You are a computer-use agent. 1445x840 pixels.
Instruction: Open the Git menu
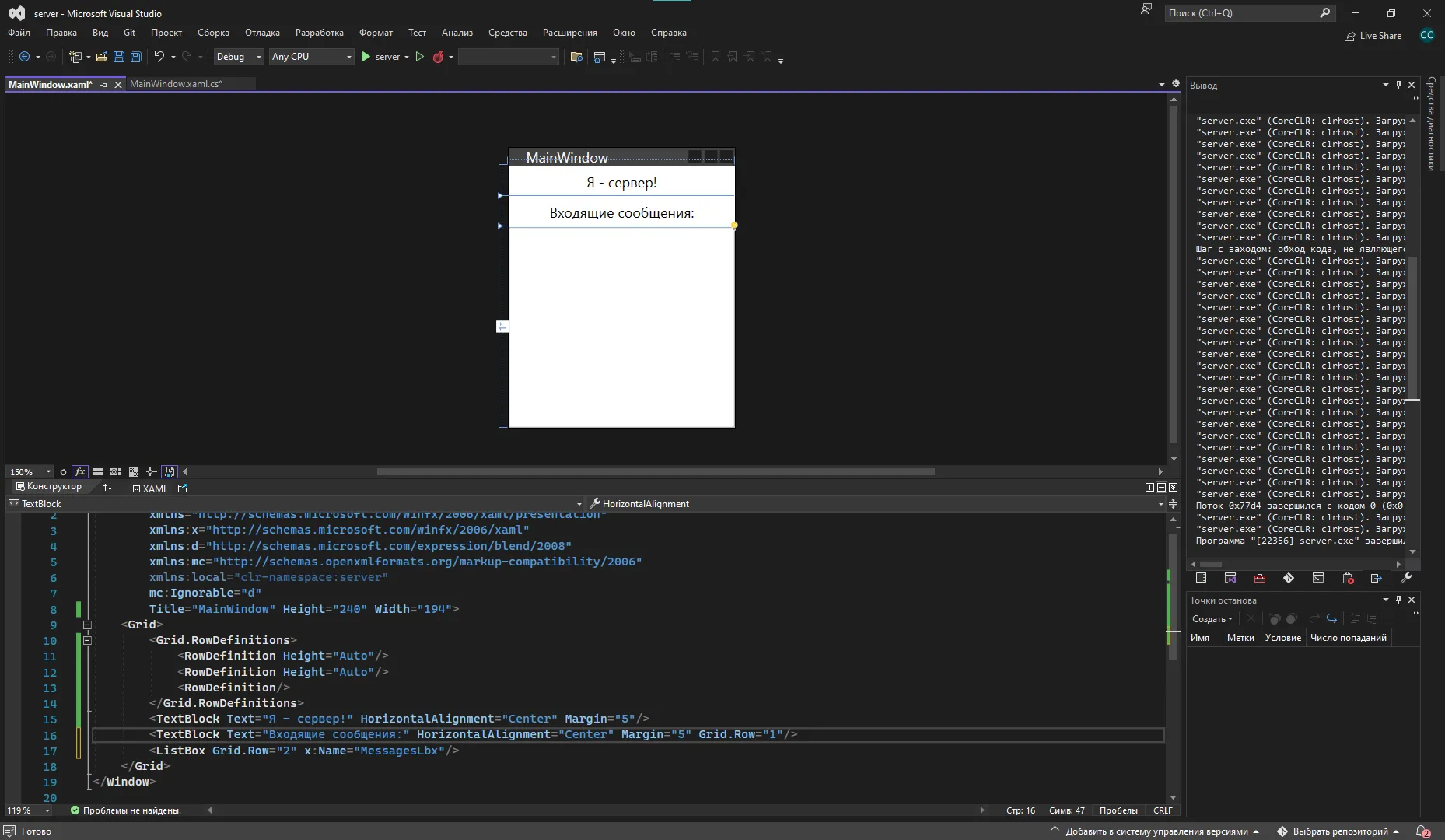129,33
